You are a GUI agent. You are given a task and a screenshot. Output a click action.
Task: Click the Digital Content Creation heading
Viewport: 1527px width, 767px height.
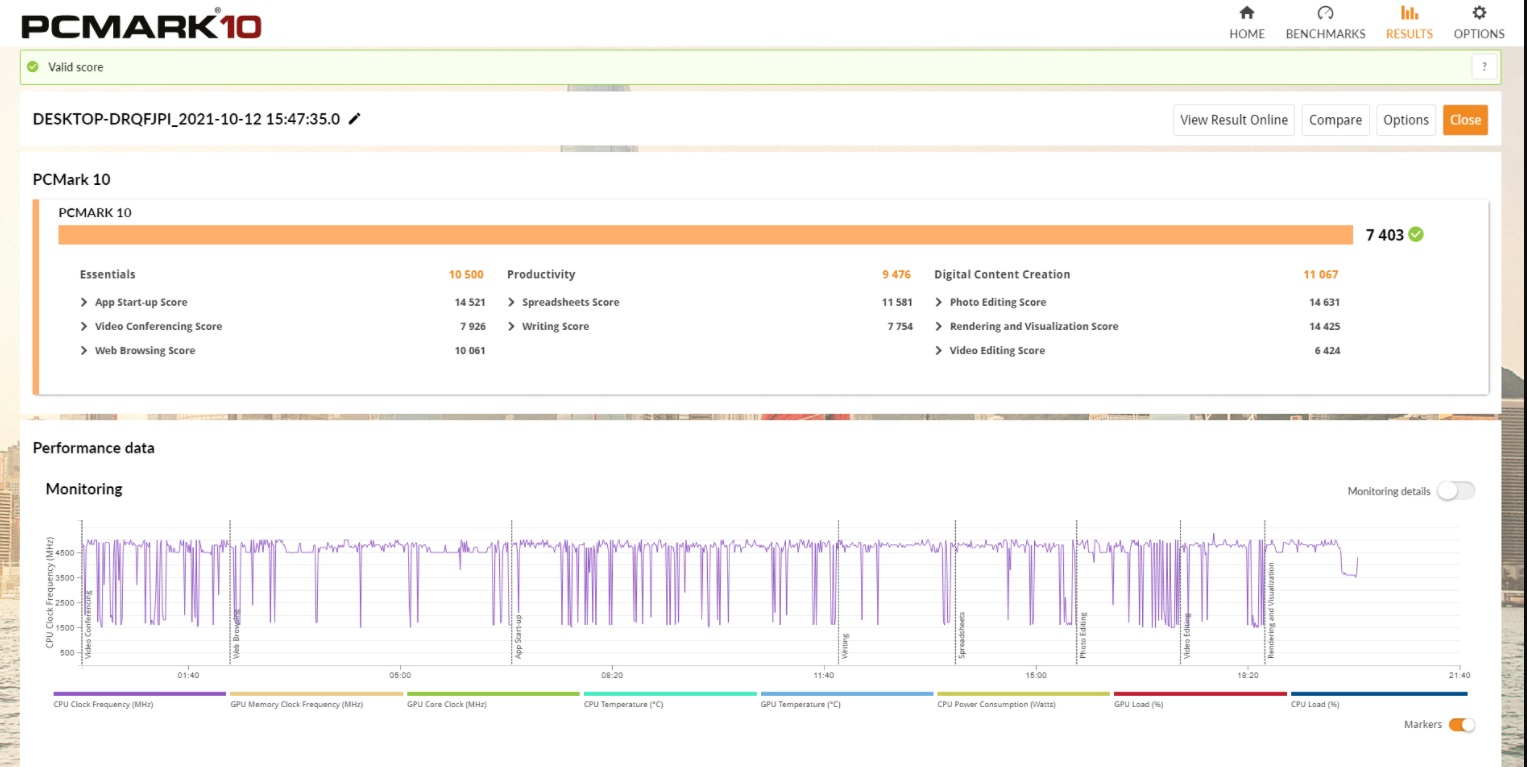tap(1002, 274)
